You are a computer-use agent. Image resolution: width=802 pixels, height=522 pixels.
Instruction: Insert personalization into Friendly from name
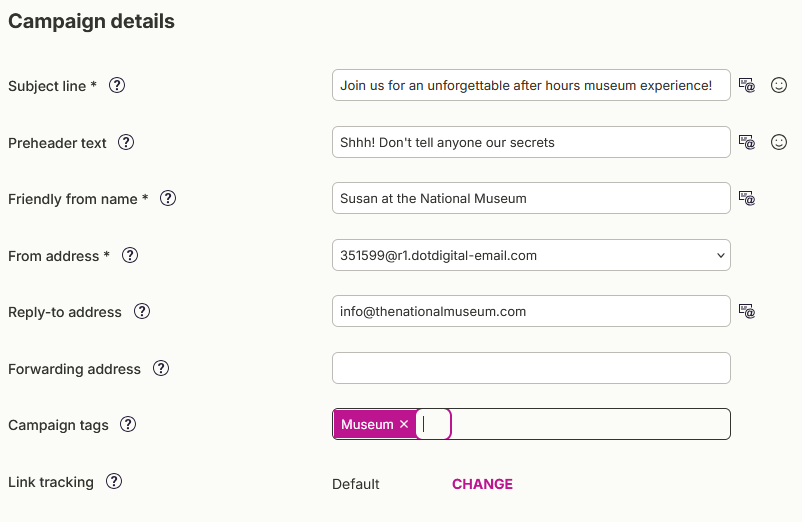pos(747,198)
